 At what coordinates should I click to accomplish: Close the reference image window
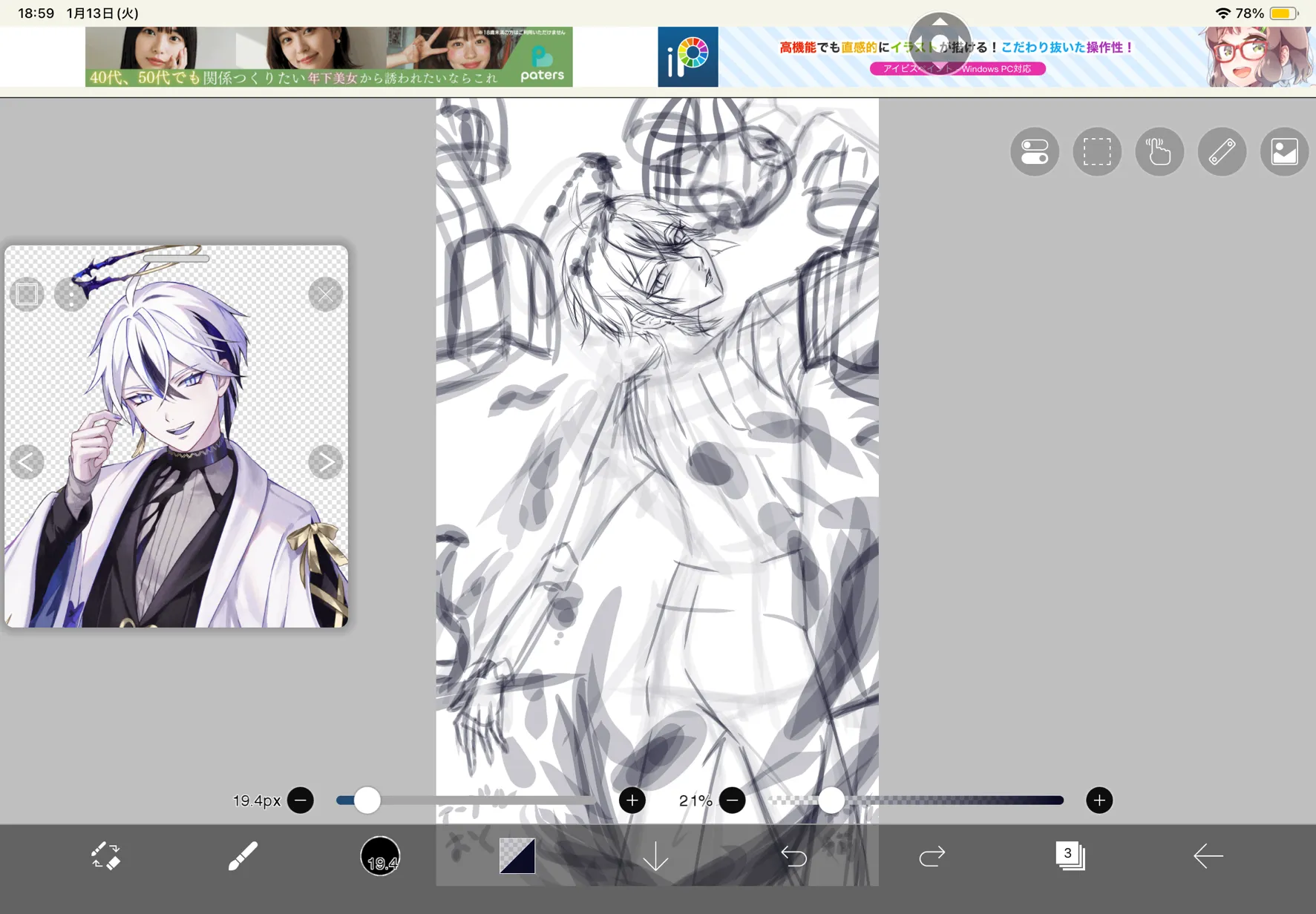325,295
